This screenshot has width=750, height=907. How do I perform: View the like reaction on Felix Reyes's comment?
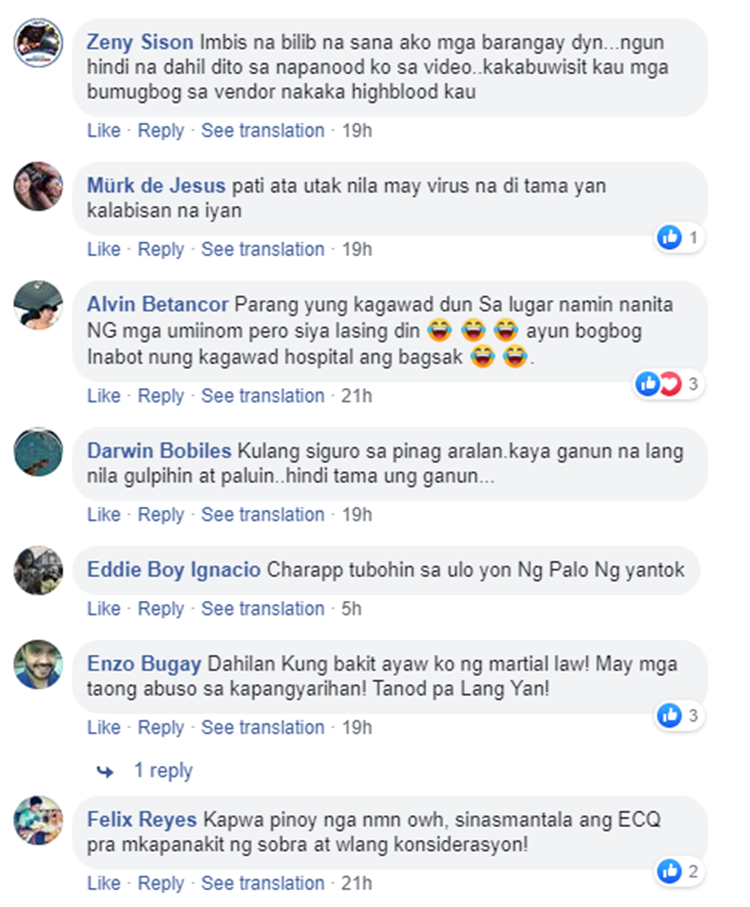(x=680, y=871)
